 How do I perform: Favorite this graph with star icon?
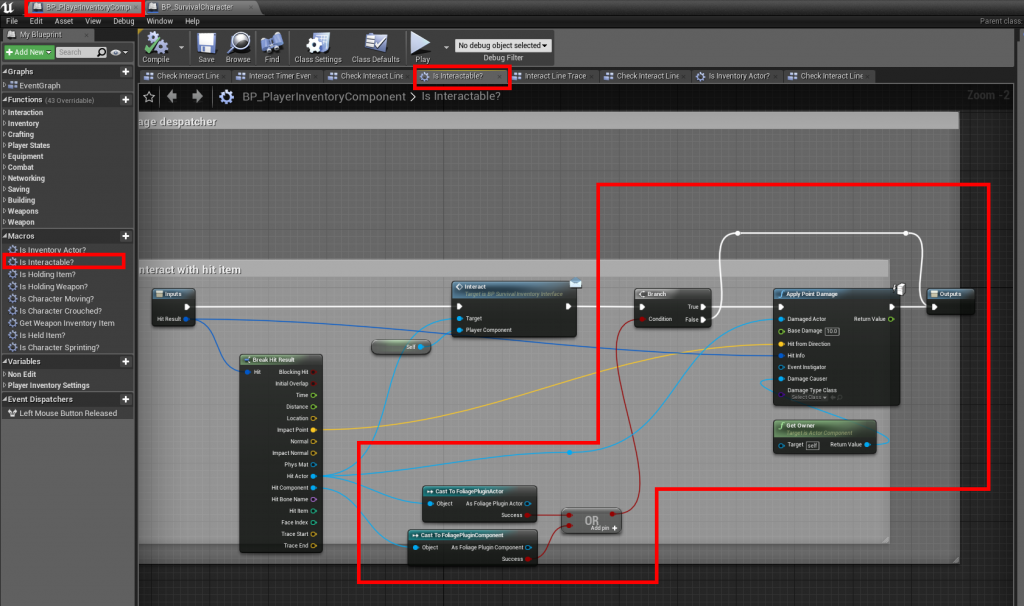tap(149, 97)
